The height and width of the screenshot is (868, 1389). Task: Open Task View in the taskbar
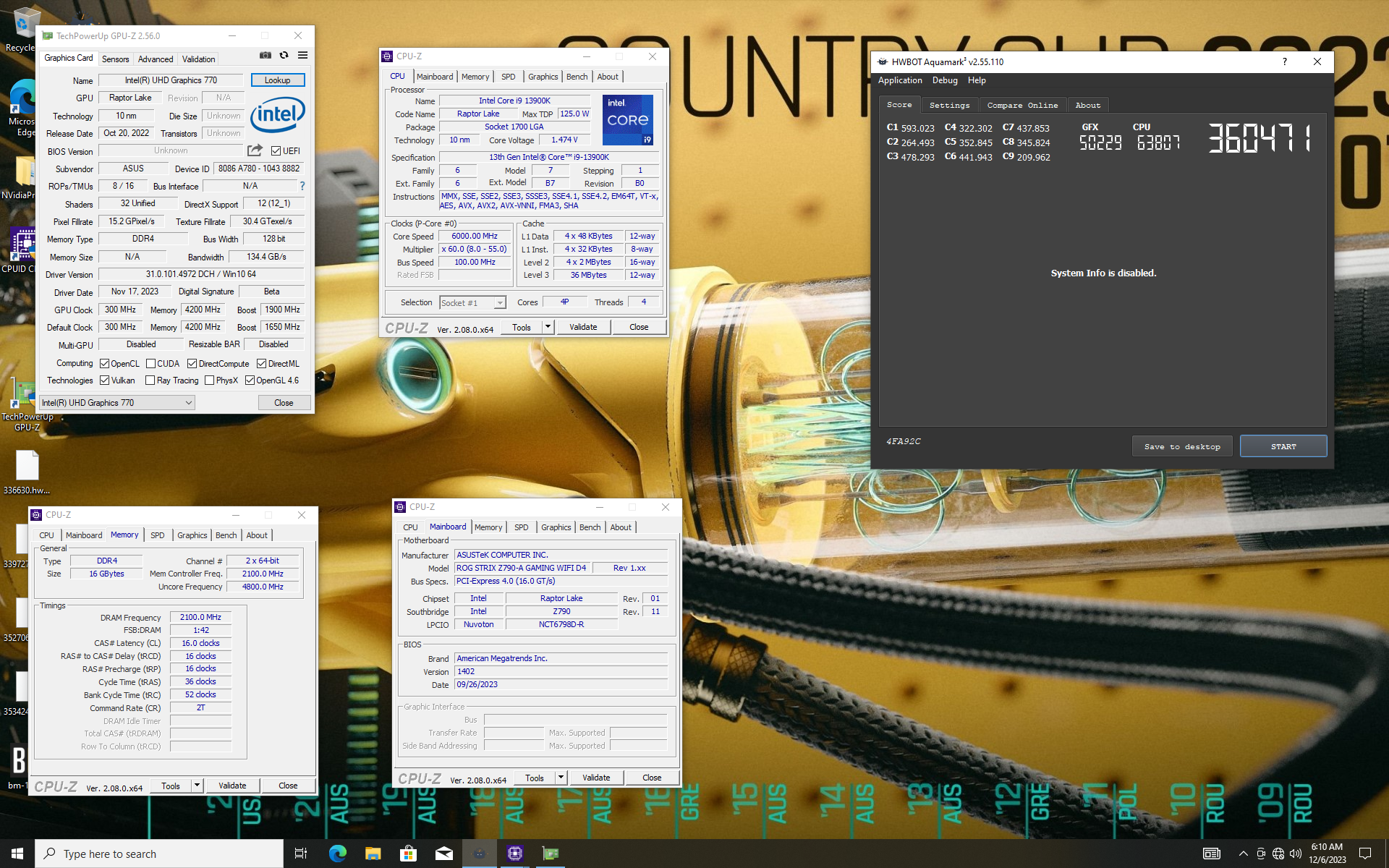click(301, 854)
